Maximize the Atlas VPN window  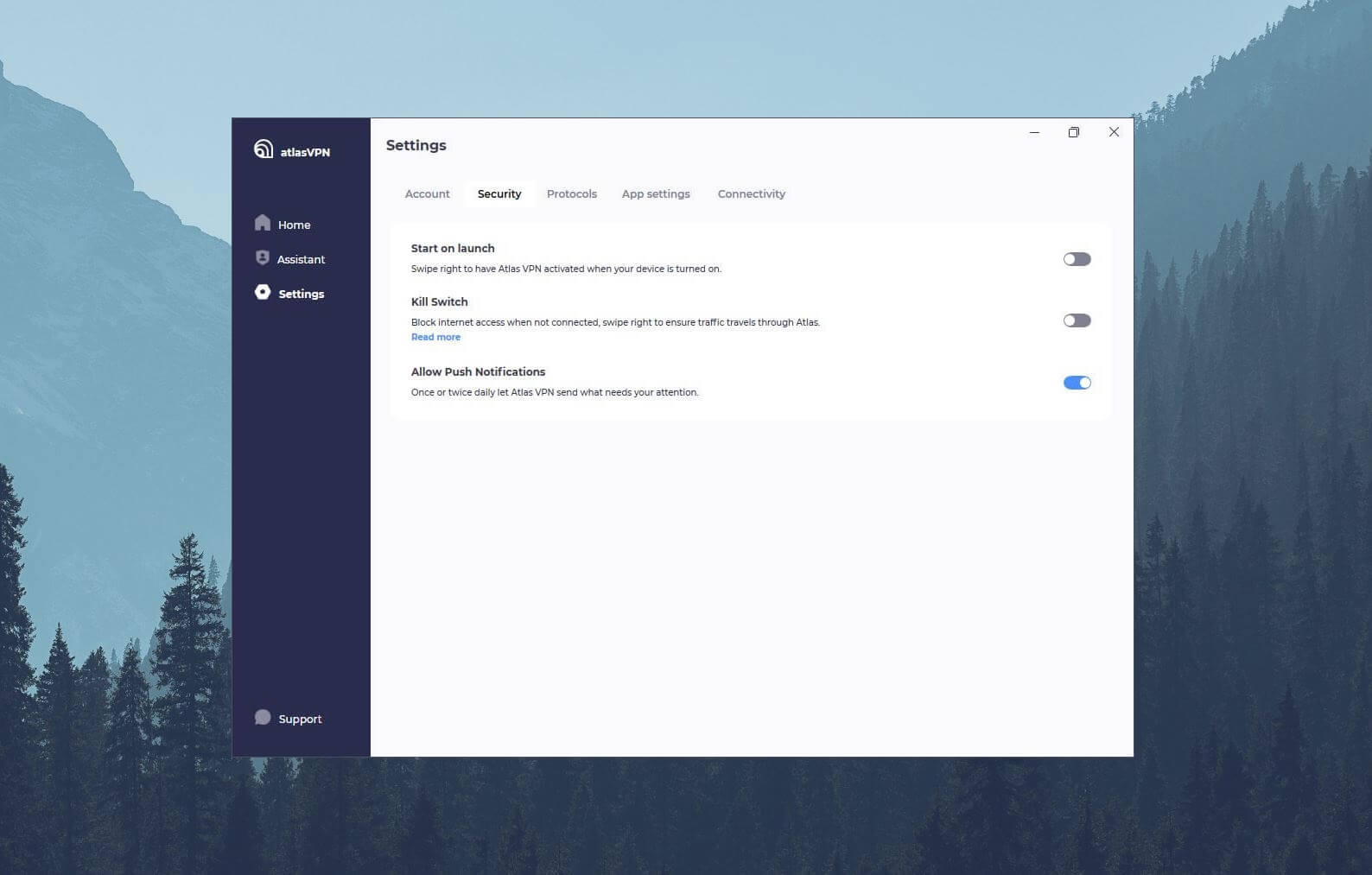tap(1074, 132)
